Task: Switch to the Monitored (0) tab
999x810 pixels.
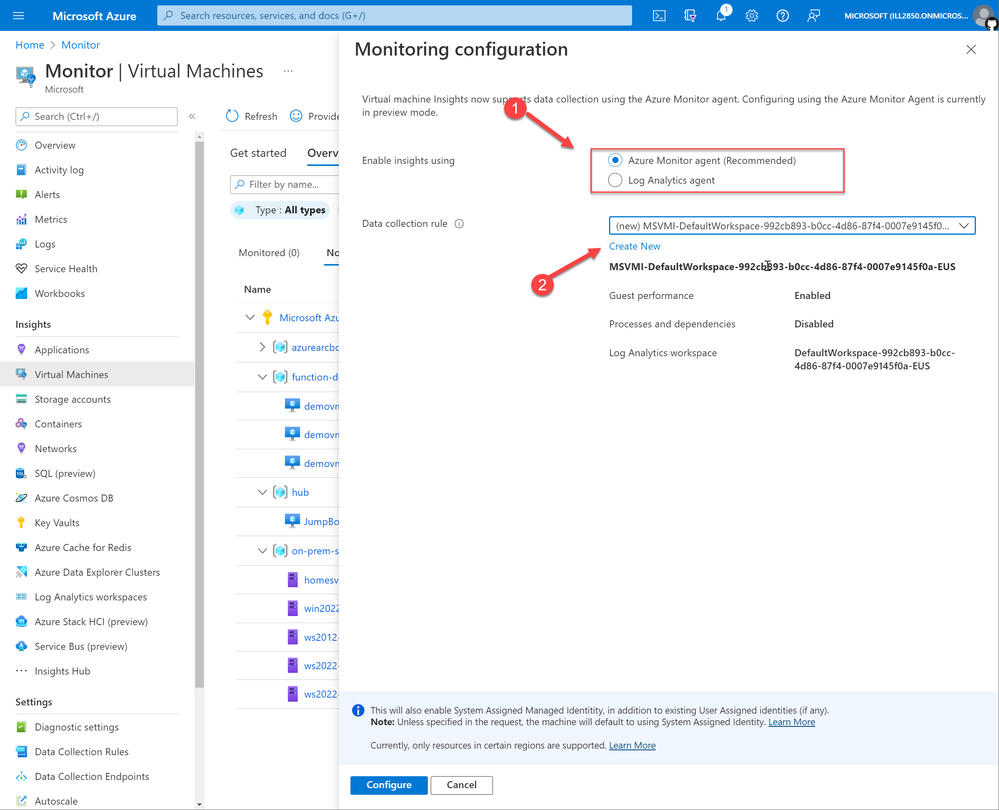Action: 269,252
